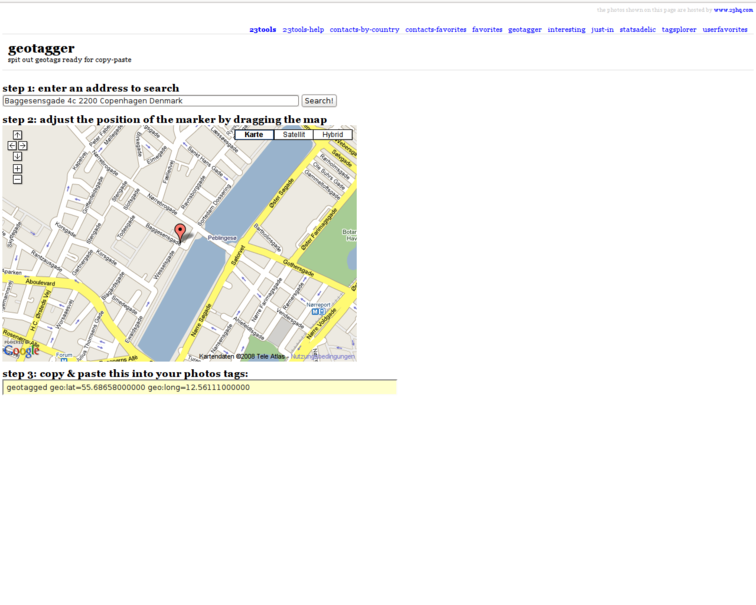Pan the map left with the arrow icon
This screenshot has width=756, height=605.
coord(13,146)
